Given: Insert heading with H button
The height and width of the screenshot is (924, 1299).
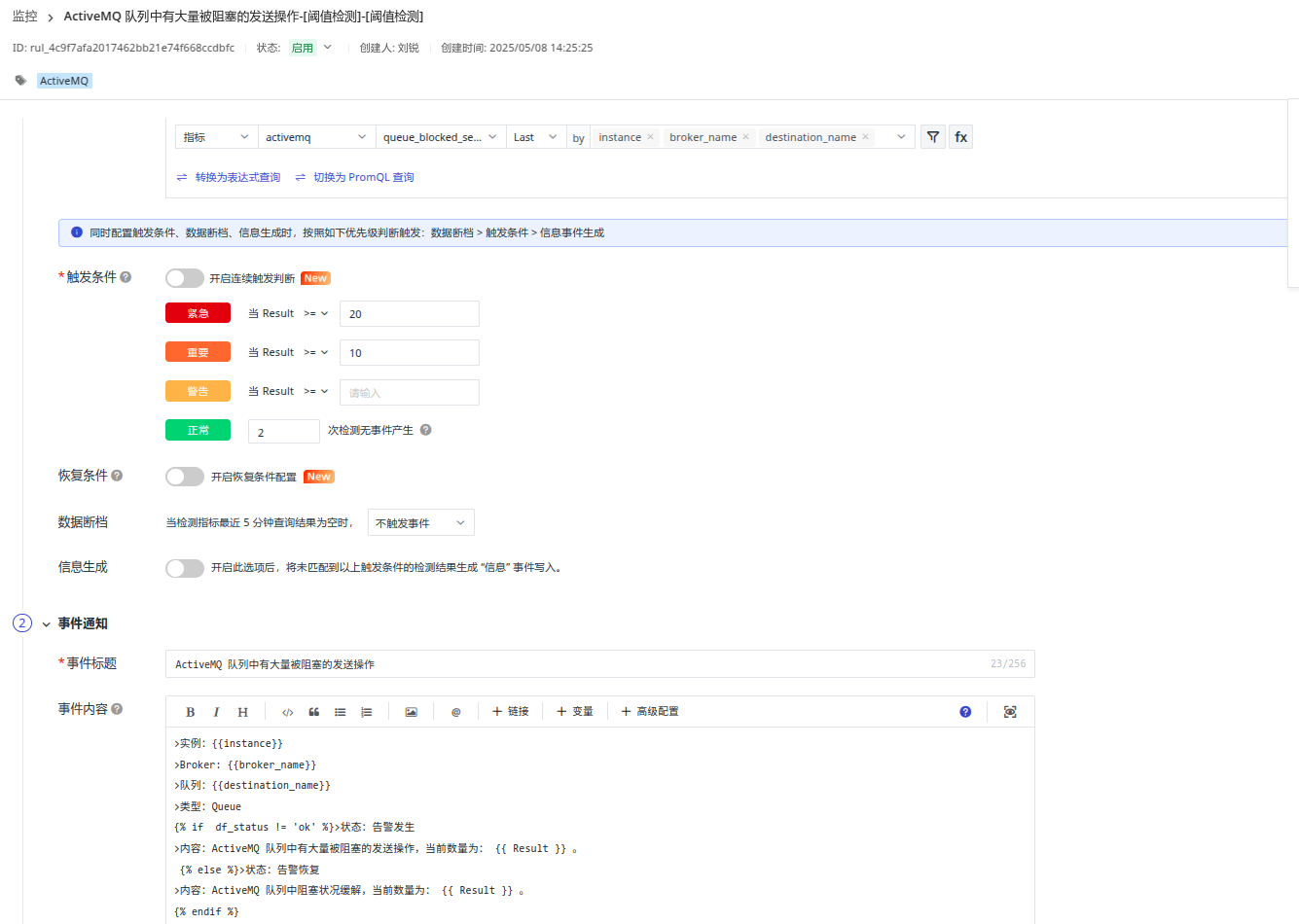Looking at the screenshot, I should click(x=242, y=712).
